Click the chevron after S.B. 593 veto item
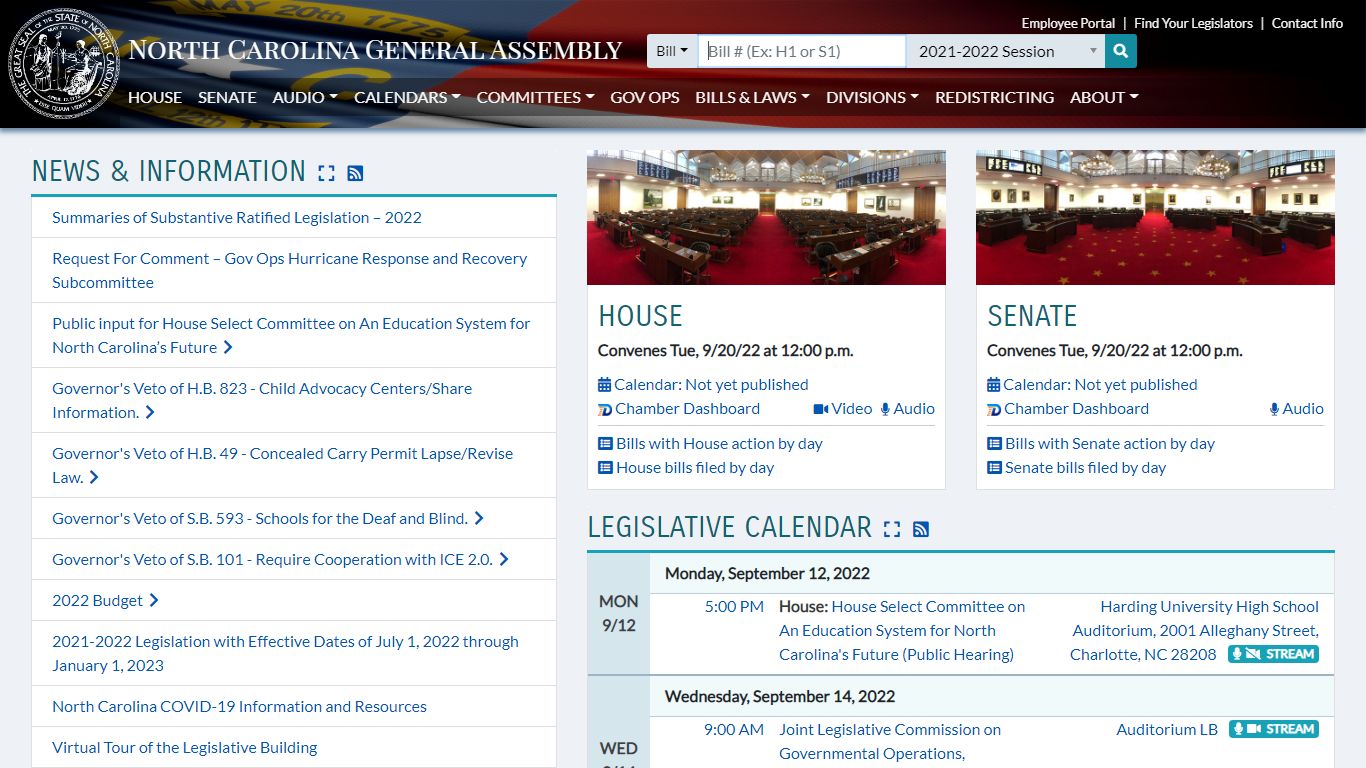The width and height of the screenshot is (1366, 768). pyautogui.click(x=479, y=518)
